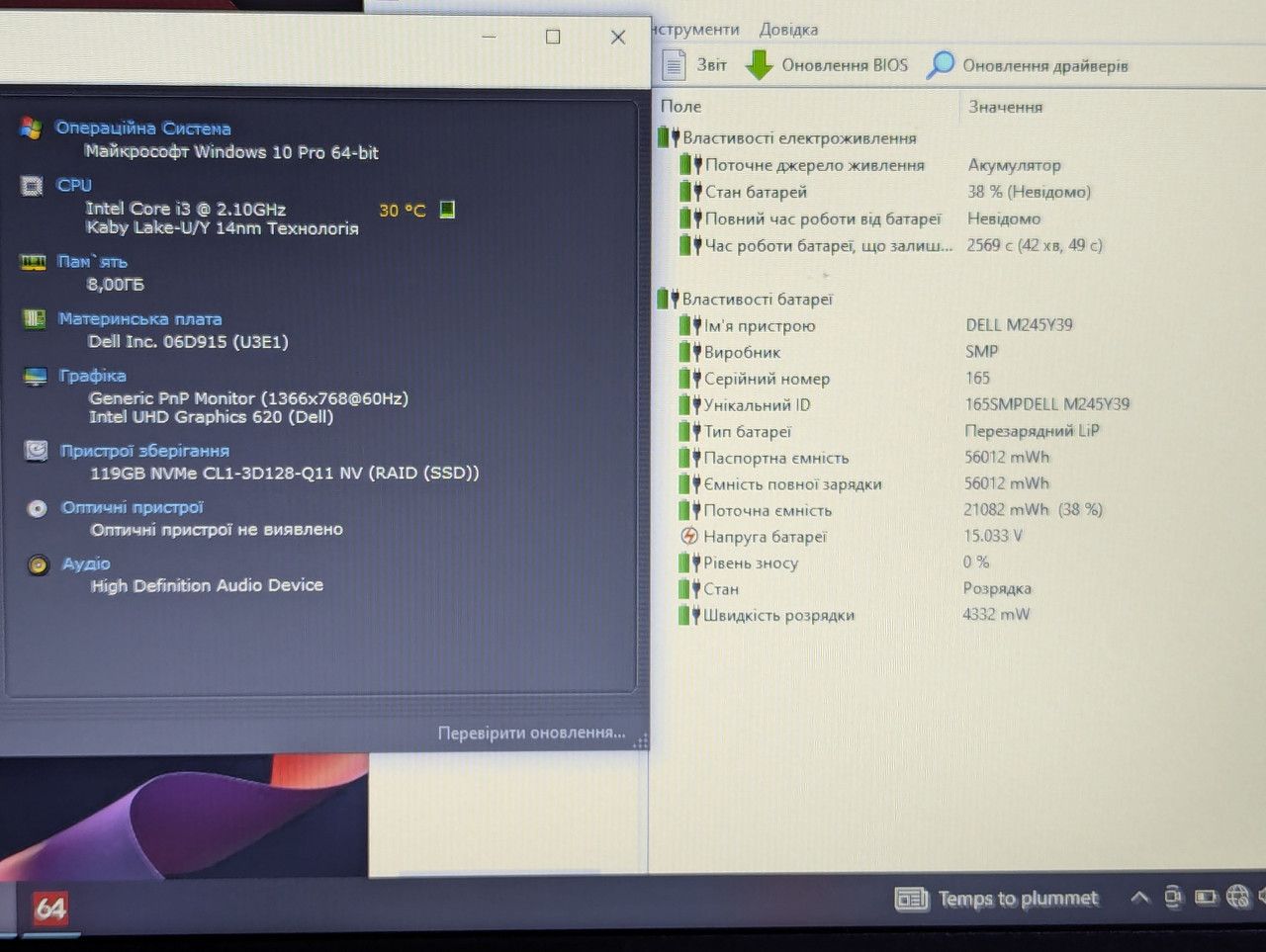
Task: Click the battery icon in the system tray
Action: pyautogui.click(x=1206, y=898)
